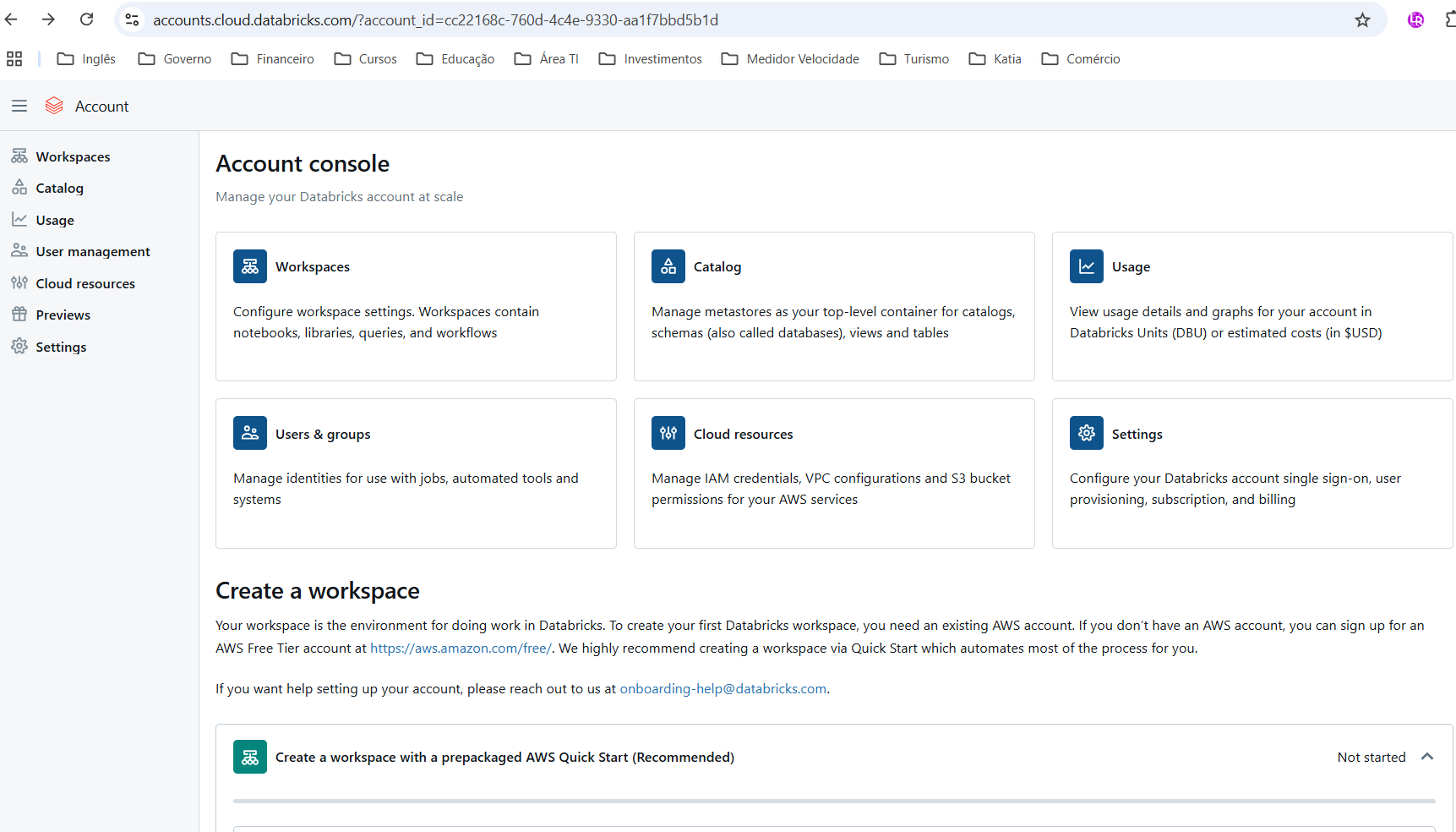1456x832 pixels.
Task: Open the Financeiro bookmarks folder
Action: 273,58
